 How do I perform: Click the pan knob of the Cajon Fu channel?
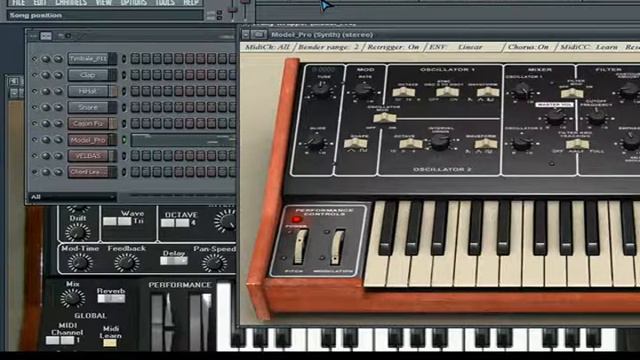pos(46,124)
